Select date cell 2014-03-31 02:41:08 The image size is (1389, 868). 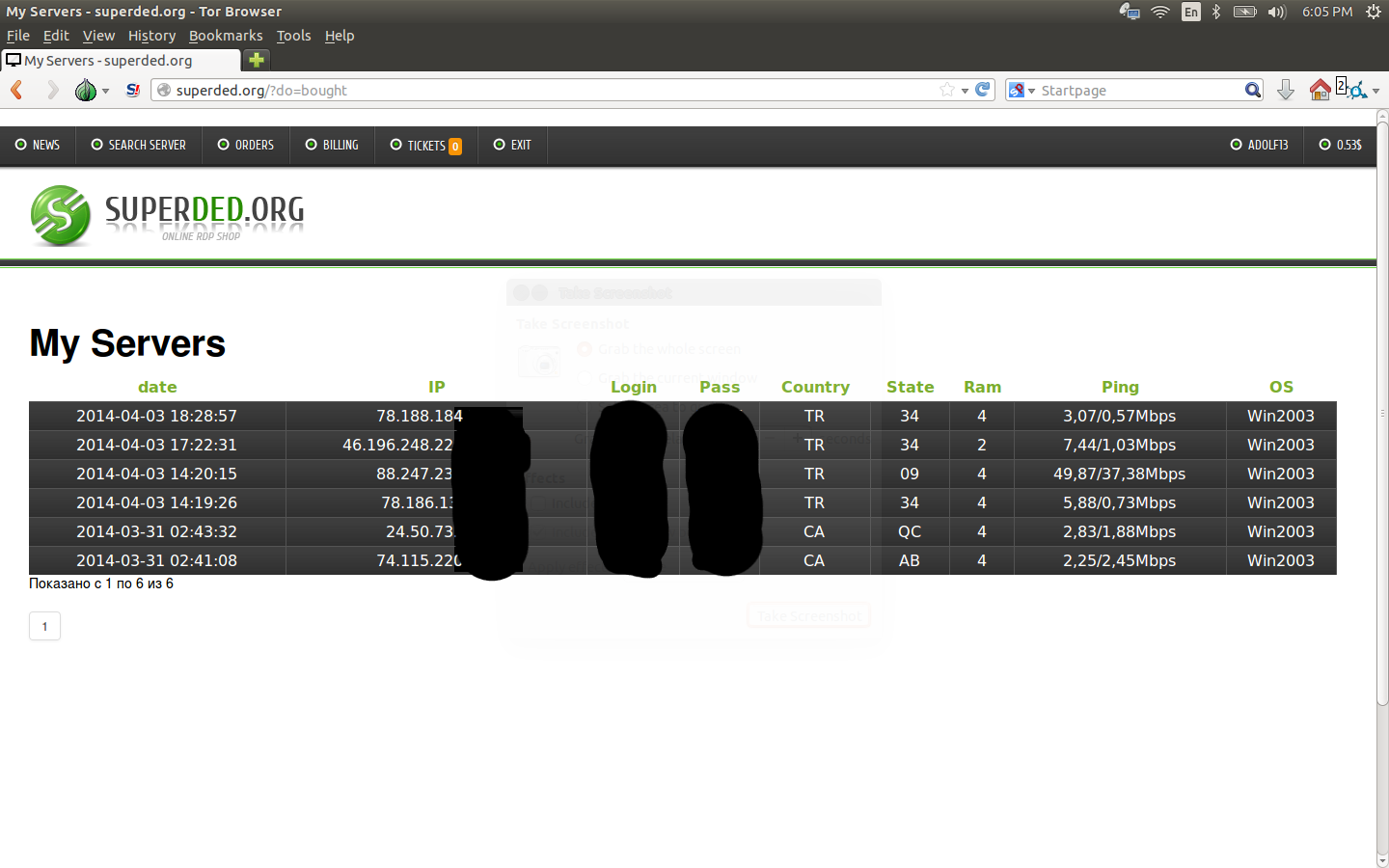click(x=157, y=560)
